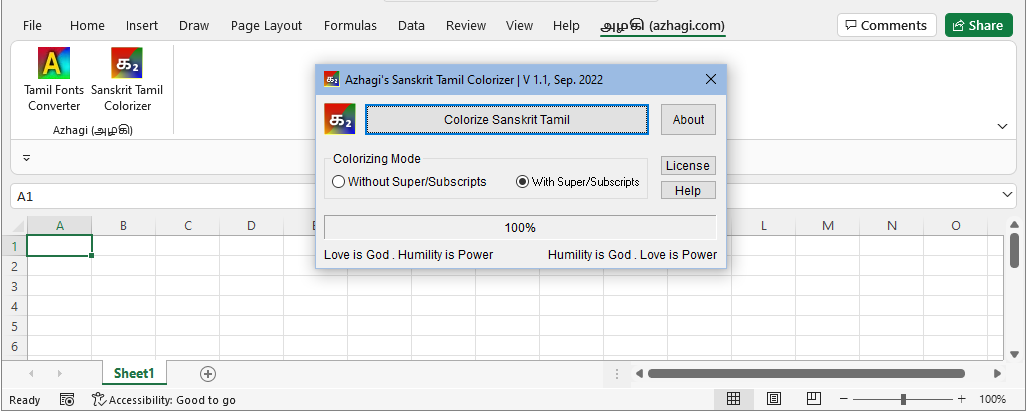This screenshot has height=412, width=1027.
Task: Expand the formula bar chevron
Action: pos(1007,195)
